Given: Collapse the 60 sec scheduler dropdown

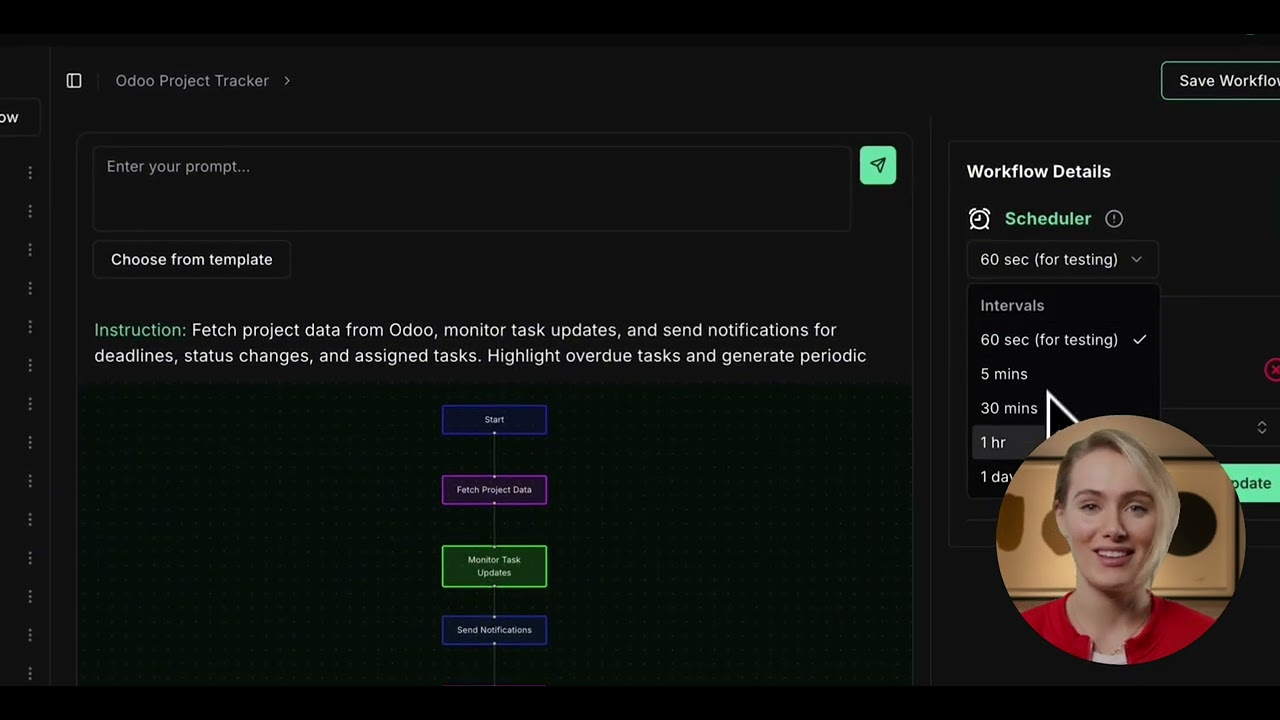Looking at the screenshot, I should pos(1062,260).
